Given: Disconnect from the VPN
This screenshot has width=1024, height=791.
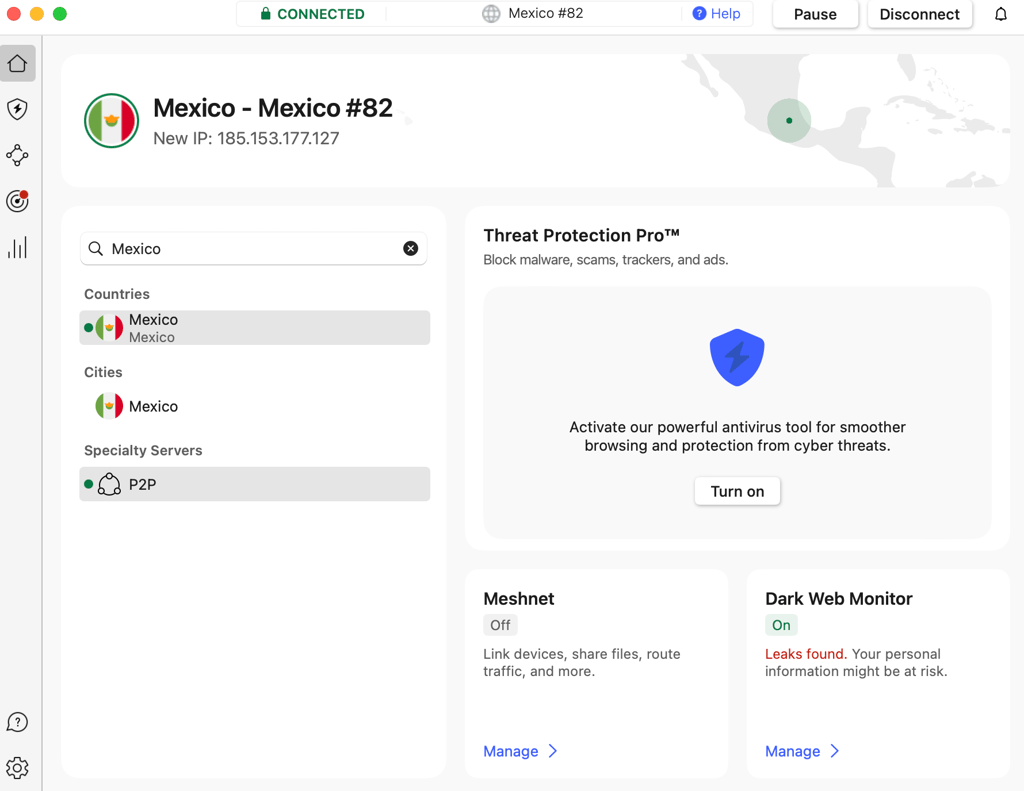Looking at the screenshot, I should 920,14.
